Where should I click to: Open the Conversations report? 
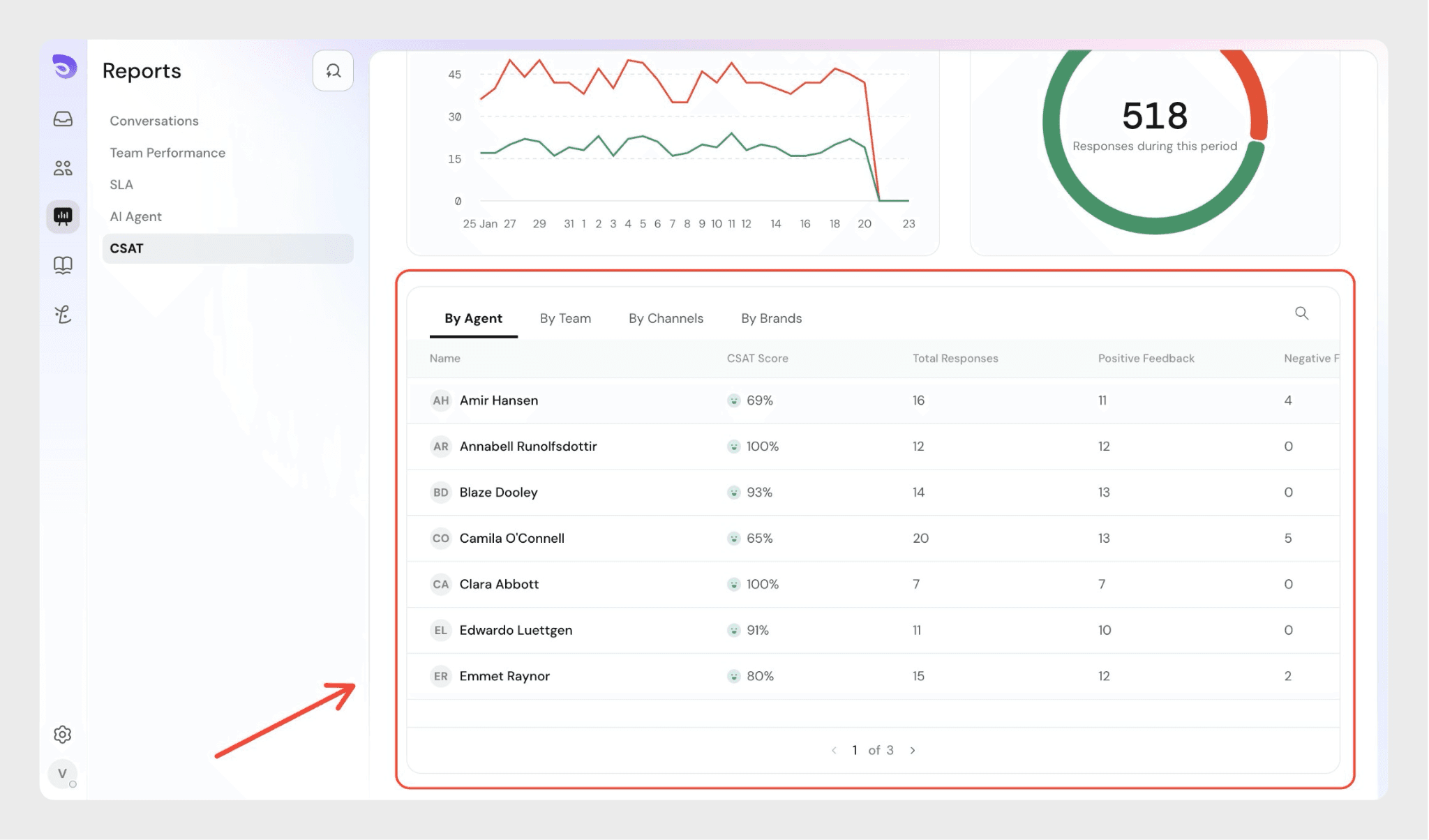point(154,121)
